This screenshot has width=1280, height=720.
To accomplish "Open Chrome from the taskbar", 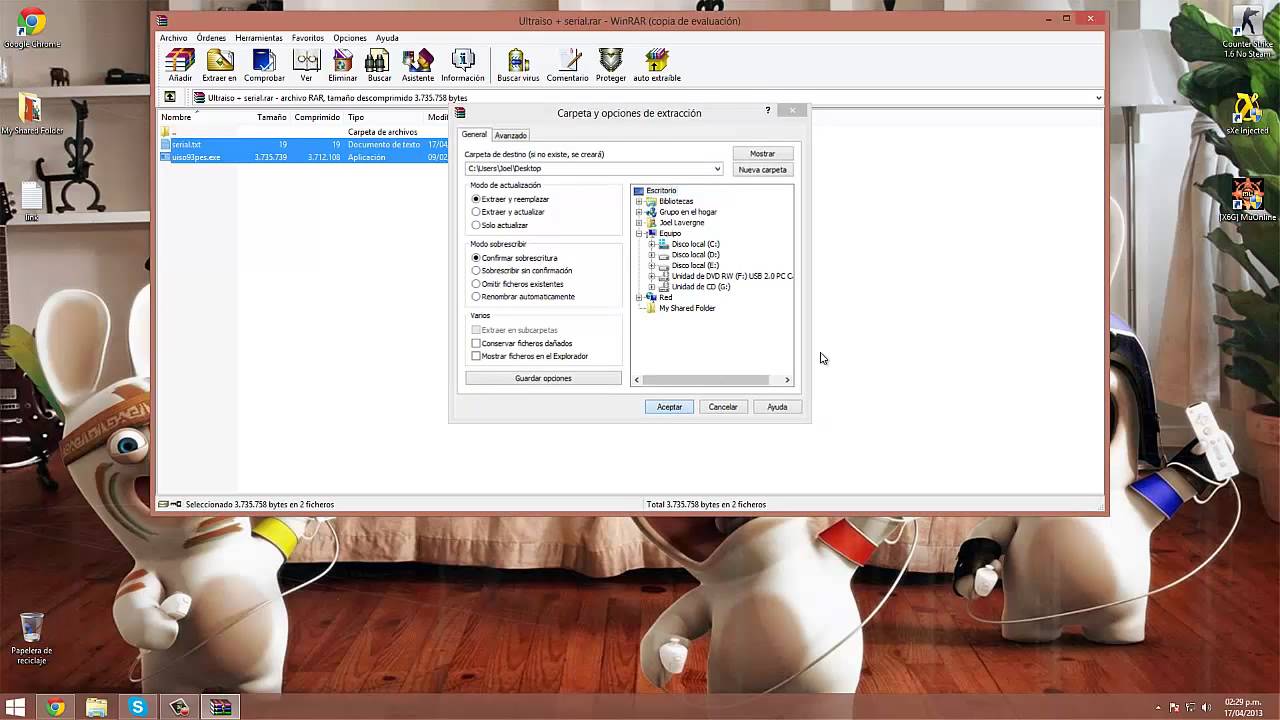I will point(56,707).
